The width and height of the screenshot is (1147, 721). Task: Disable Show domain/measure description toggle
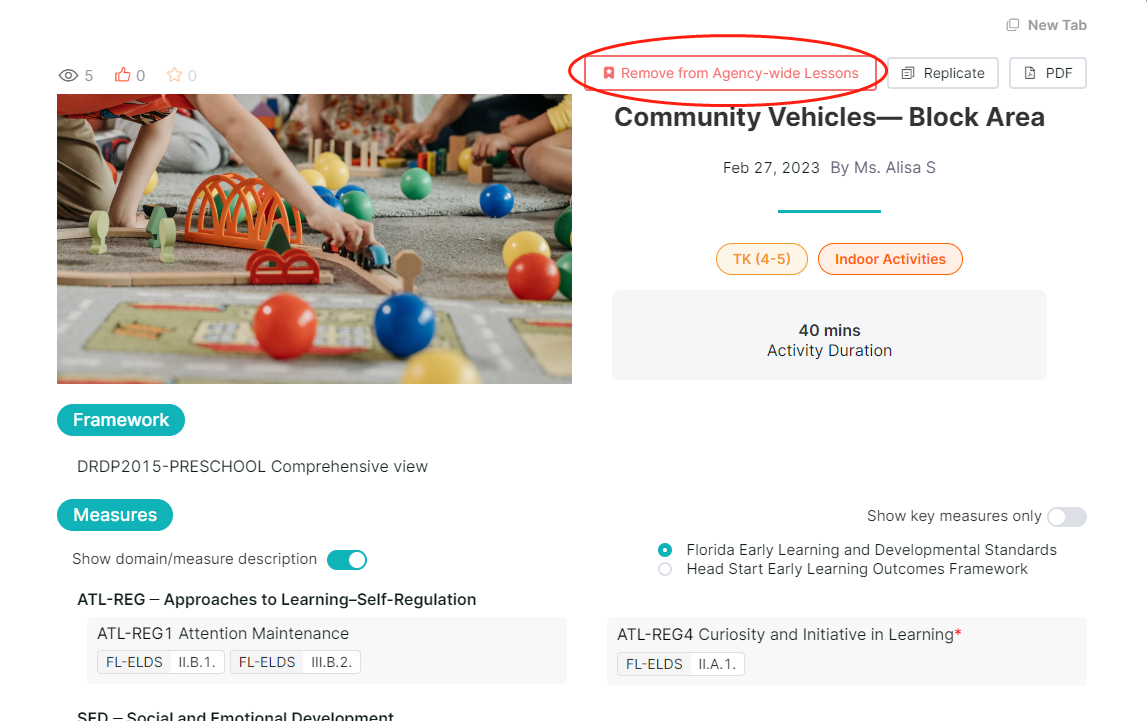347,559
